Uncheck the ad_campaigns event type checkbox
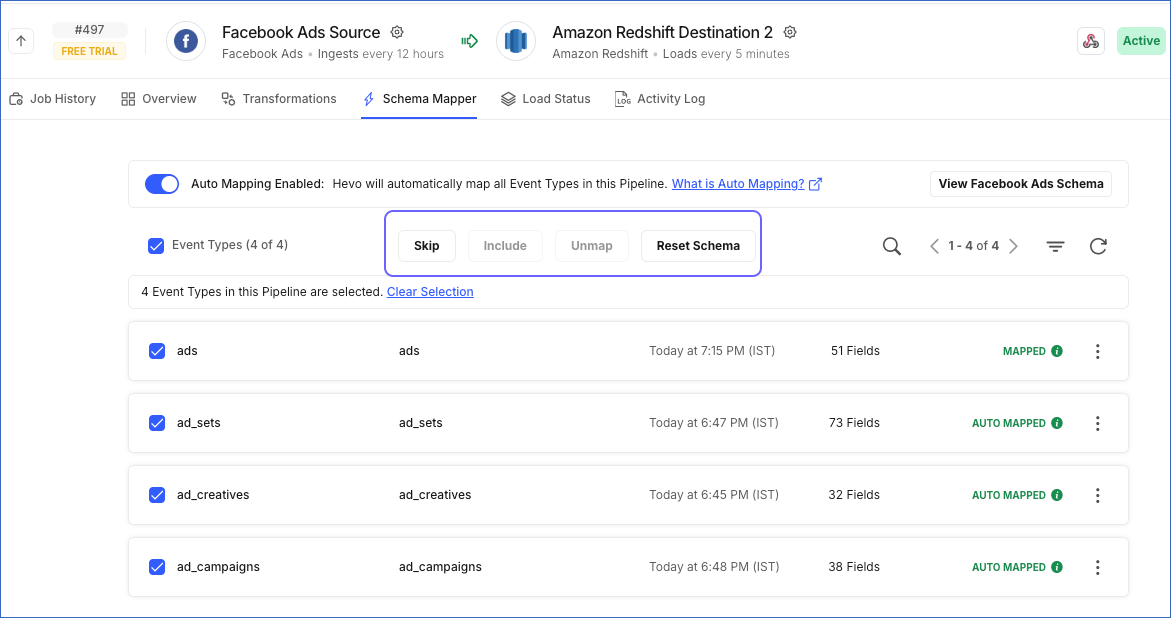Image resolution: width=1171 pixels, height=618 pixels. click(x=157, y=566)
